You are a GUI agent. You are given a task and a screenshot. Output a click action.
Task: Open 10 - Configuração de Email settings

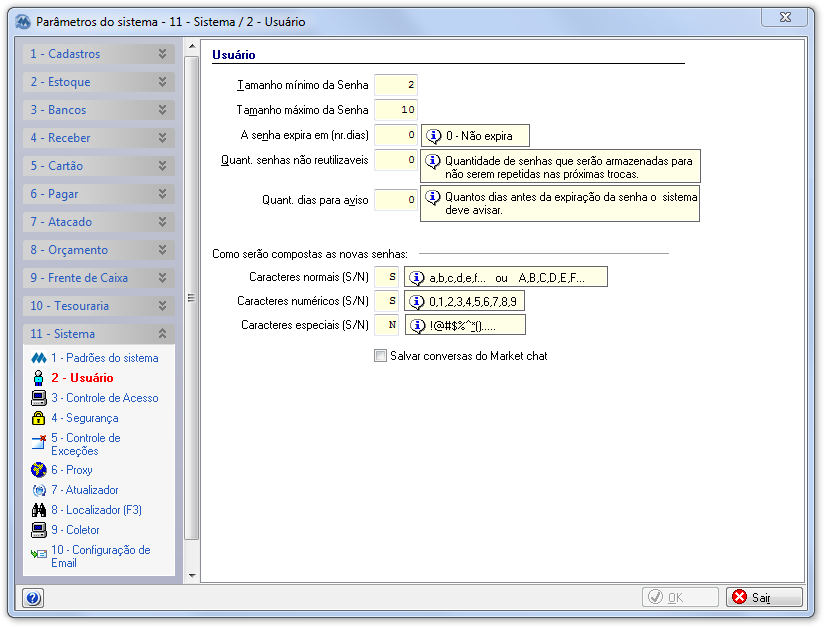[100, 556]
